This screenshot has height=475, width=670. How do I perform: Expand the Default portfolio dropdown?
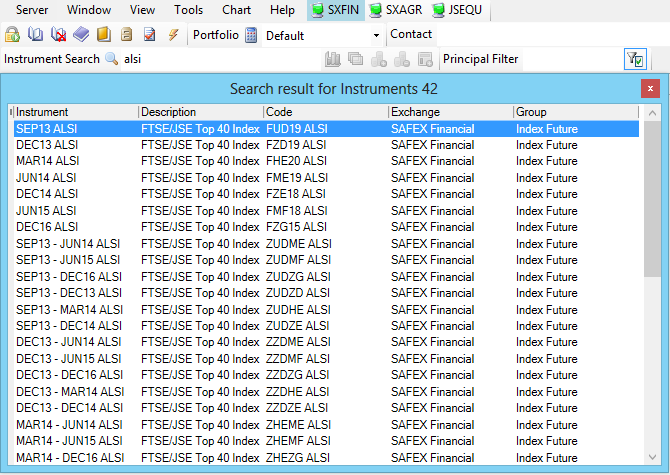(x=376, y=36)
